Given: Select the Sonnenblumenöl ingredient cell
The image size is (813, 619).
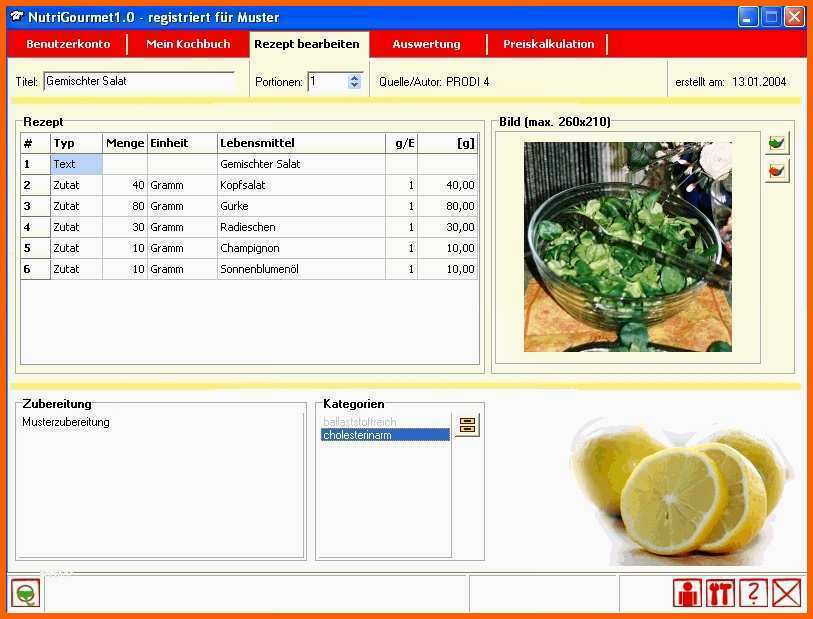Looking at the screenshot, I should point(301,269).
